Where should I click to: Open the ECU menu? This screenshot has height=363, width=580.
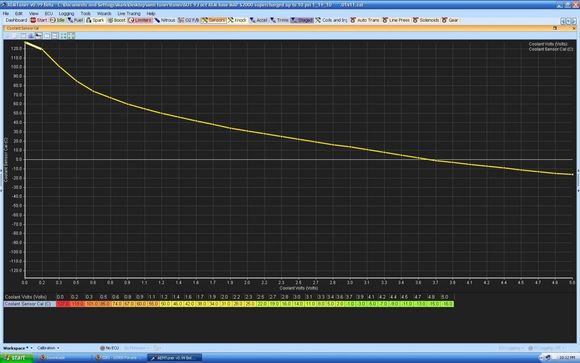tap(48, 13)
